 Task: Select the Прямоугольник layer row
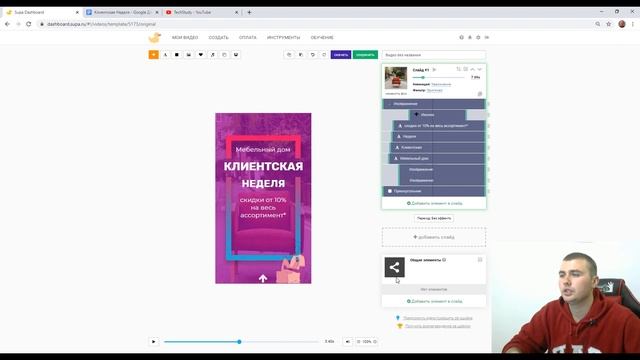click(x=433, y=191)
